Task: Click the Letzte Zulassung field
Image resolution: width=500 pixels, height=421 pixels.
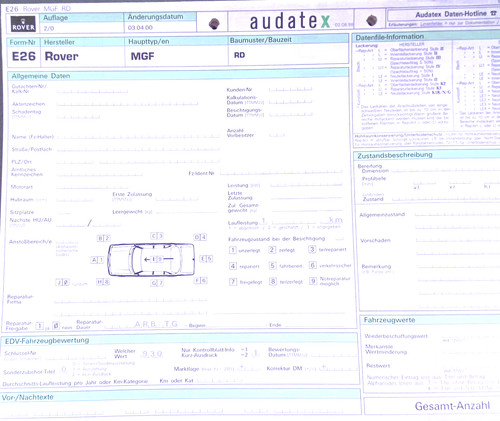Action: coord(306,197)
